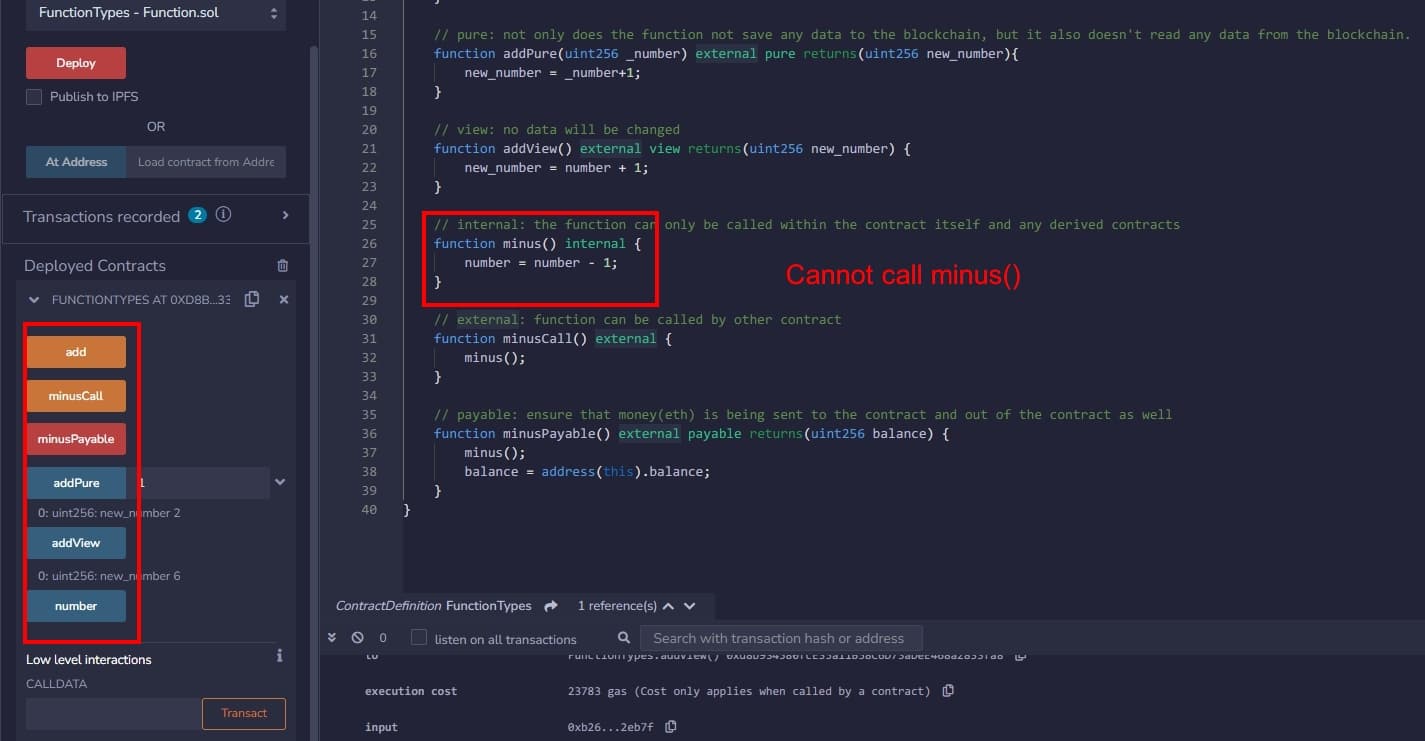Check listen on all transactions

click(419, 638)
